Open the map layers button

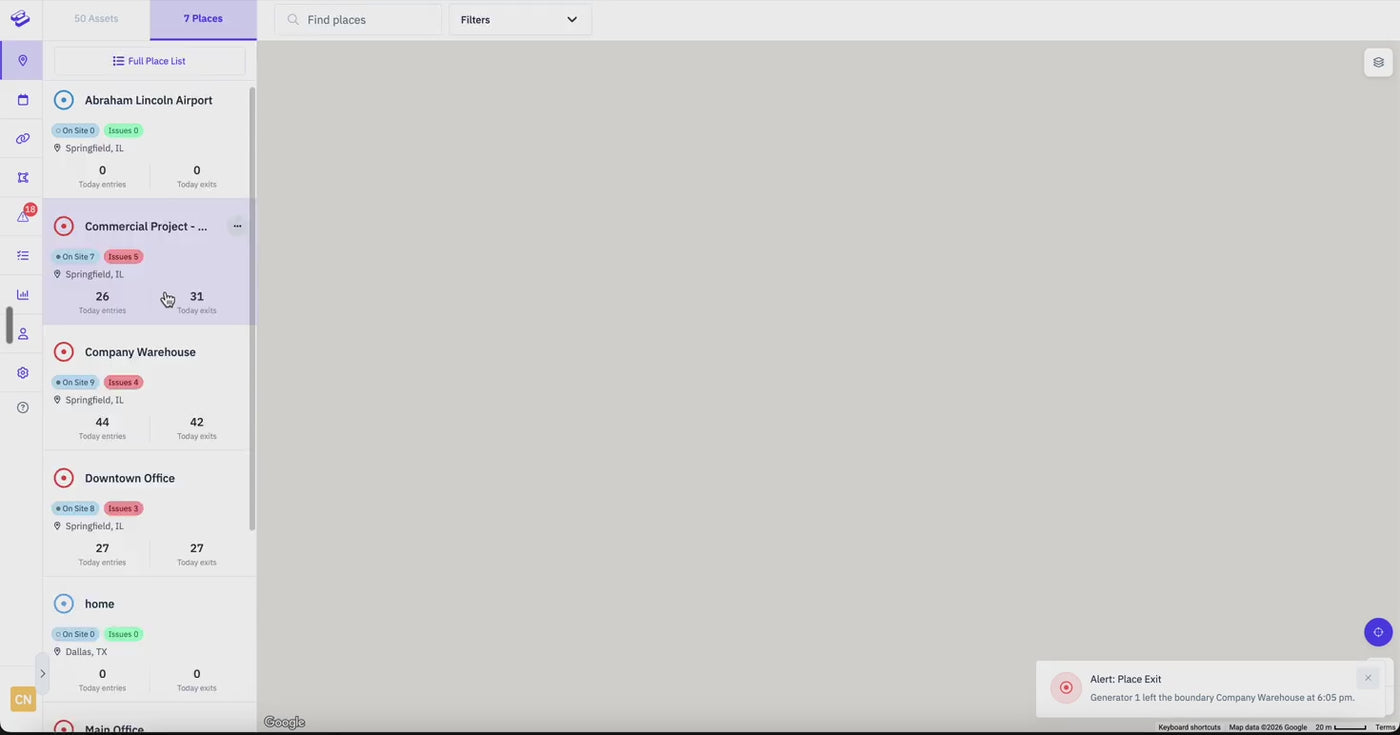[x=1378, y=63]
